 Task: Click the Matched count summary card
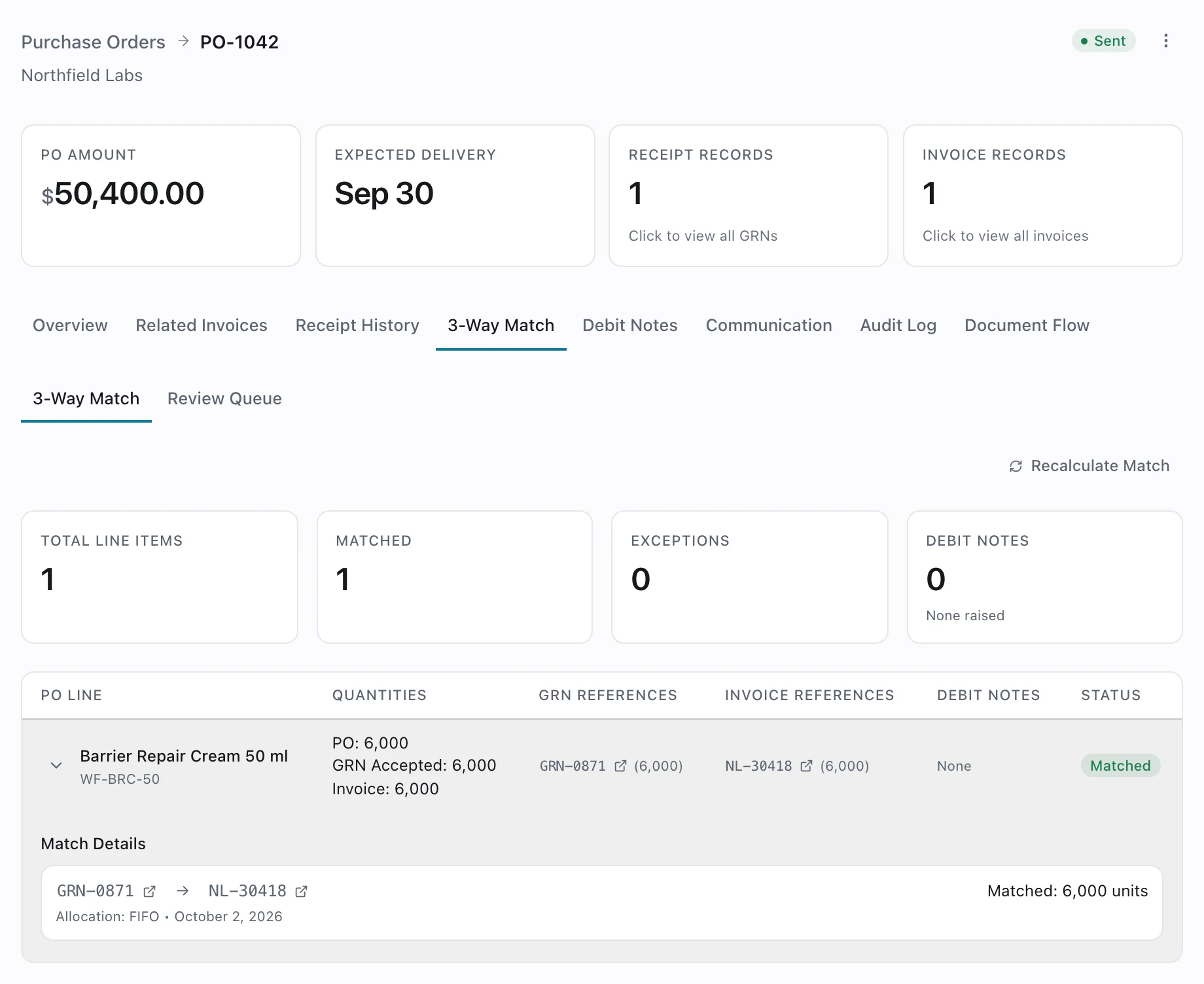point(455,577)
